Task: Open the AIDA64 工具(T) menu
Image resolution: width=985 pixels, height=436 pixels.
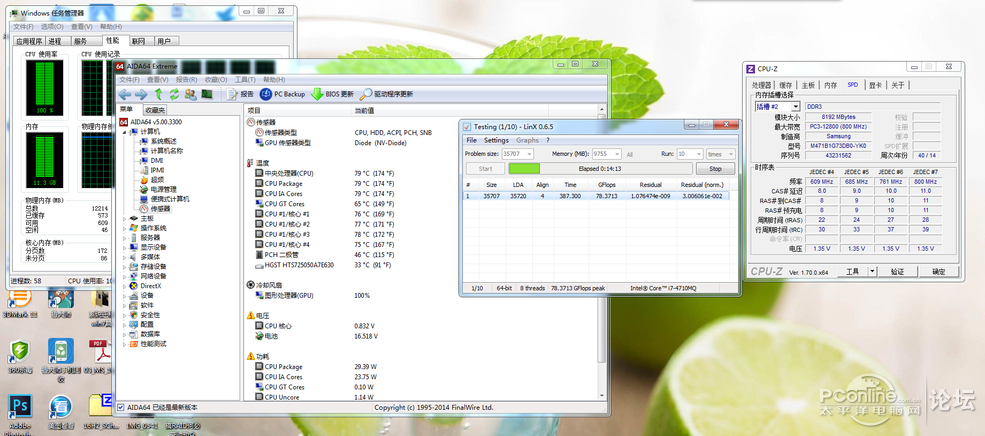Action: click(244, 80)
